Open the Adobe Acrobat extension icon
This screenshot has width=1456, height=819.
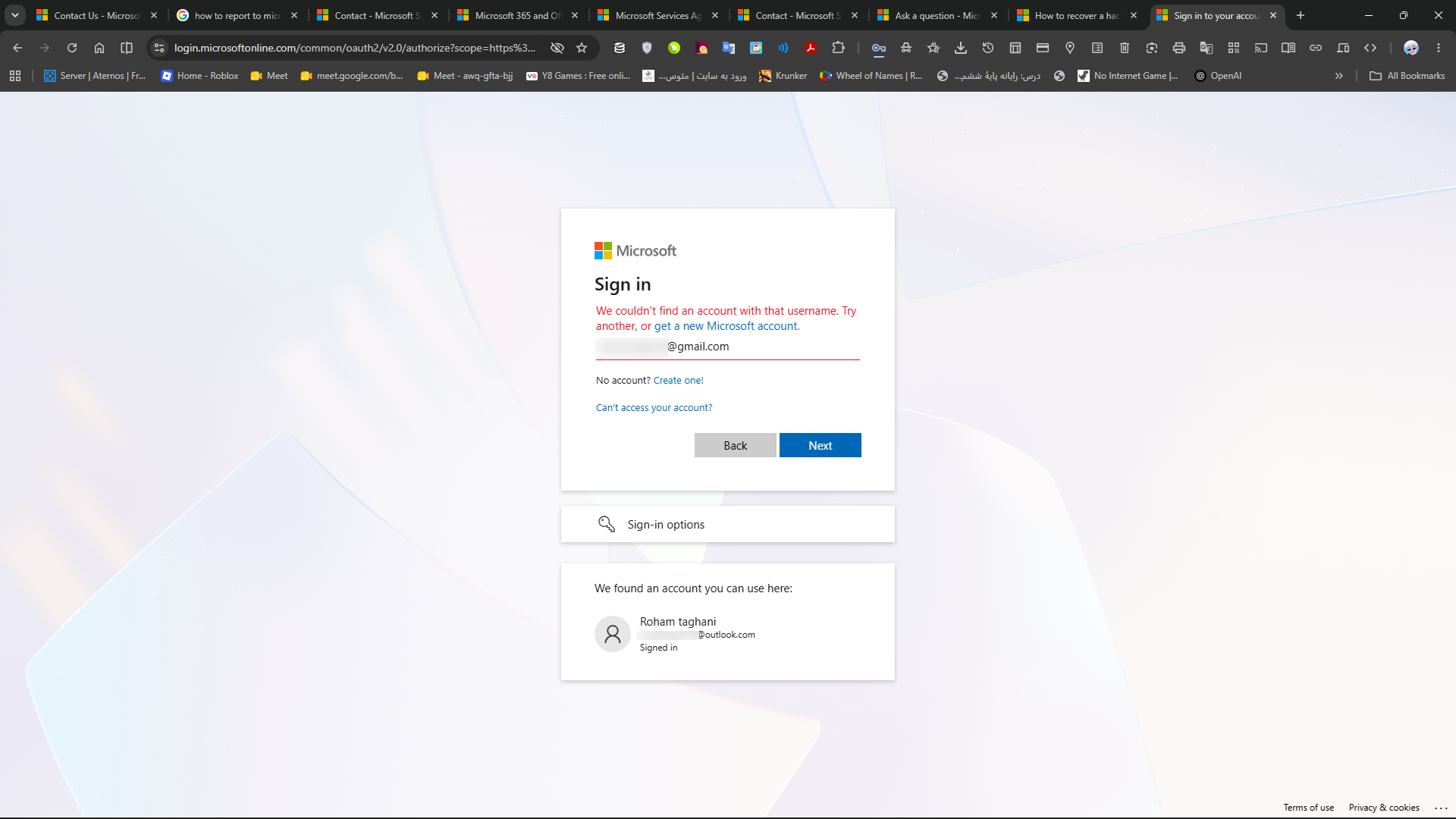click(x=811, y=48)
